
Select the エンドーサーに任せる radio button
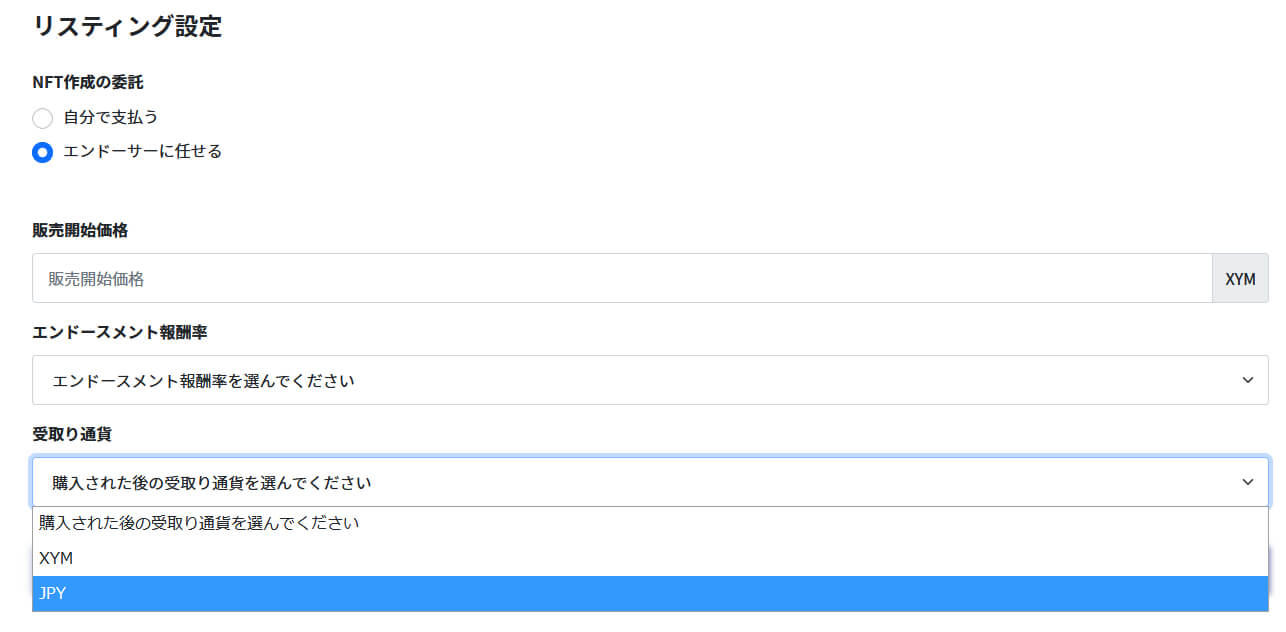click(x=42, y=153)
